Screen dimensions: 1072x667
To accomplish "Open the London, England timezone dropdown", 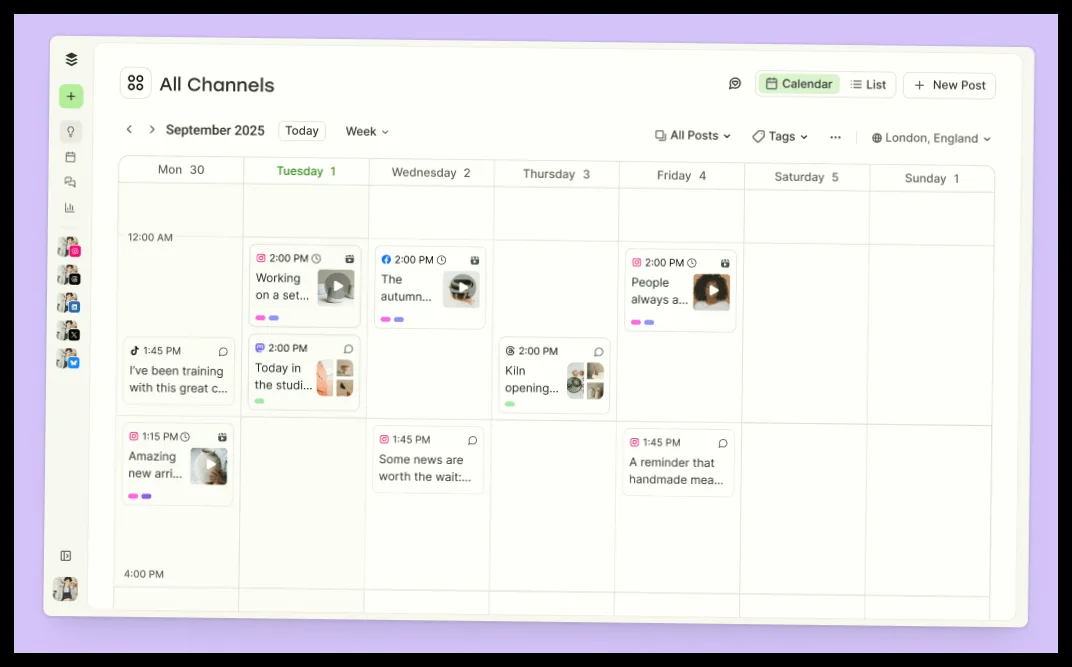I will point(931,138).
